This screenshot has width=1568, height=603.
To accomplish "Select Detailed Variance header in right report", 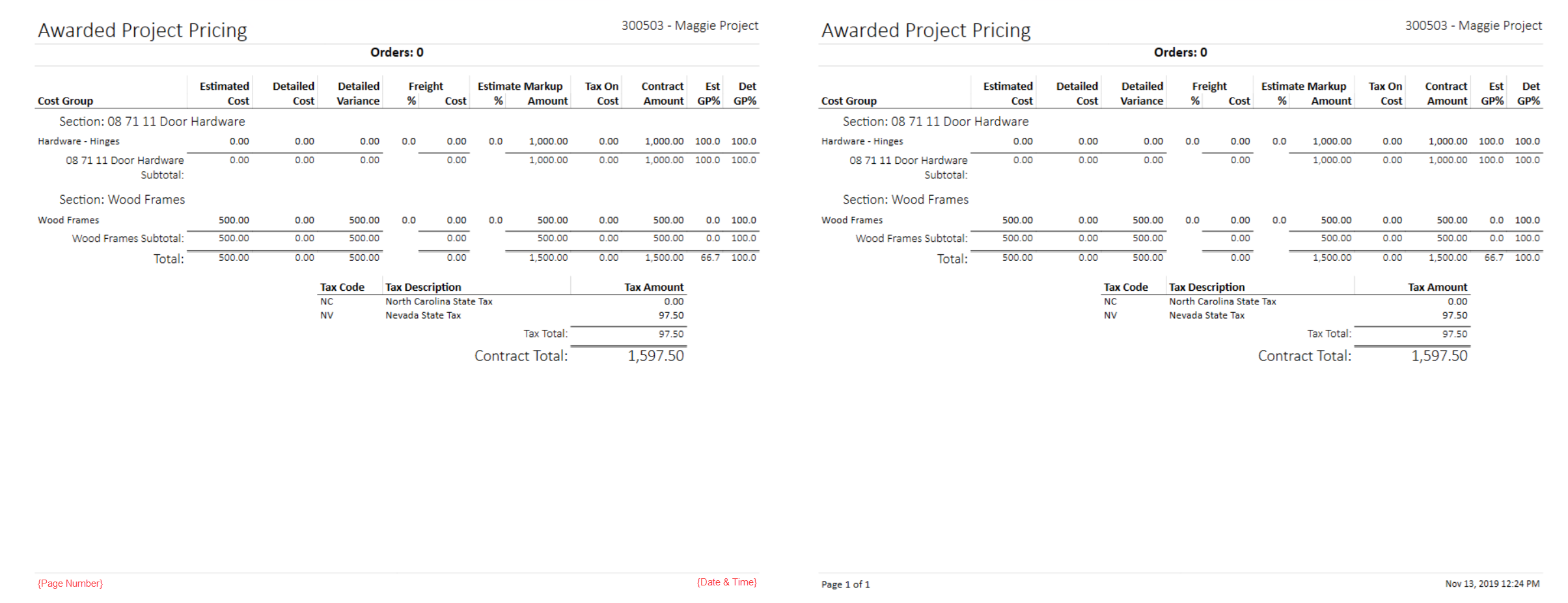I will 1142,94.
